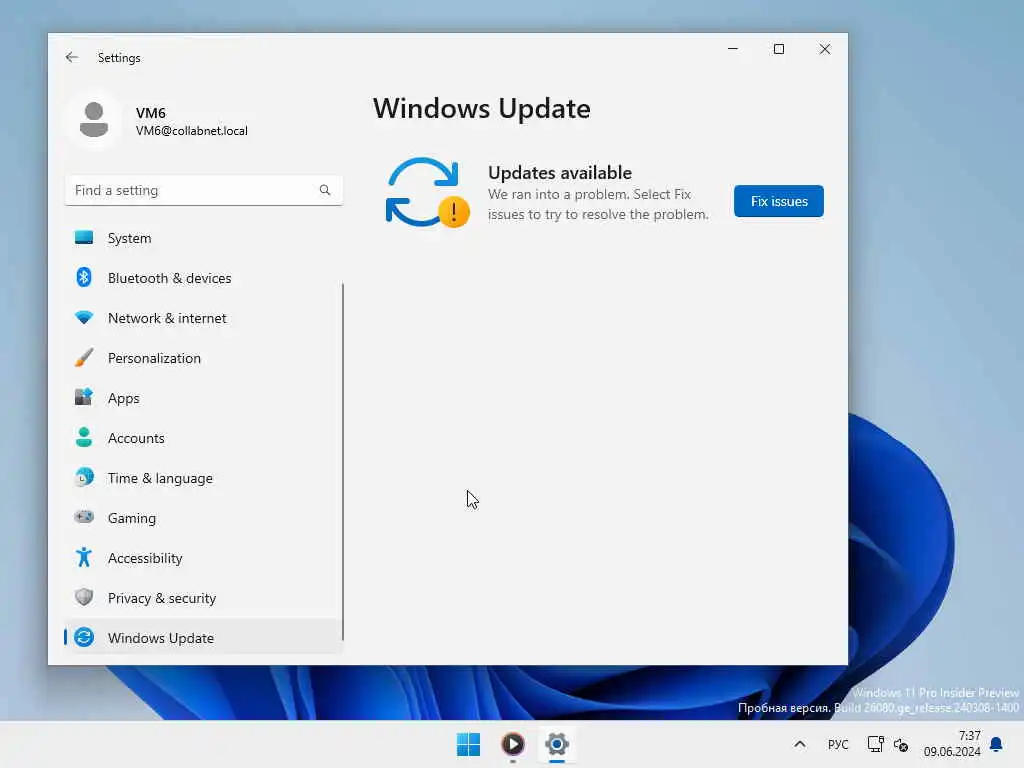Open the Apps settings category

tap(204, 398)
